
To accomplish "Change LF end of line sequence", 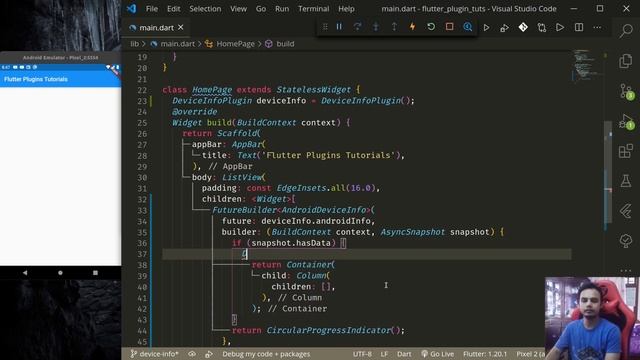I will point(384,354).
